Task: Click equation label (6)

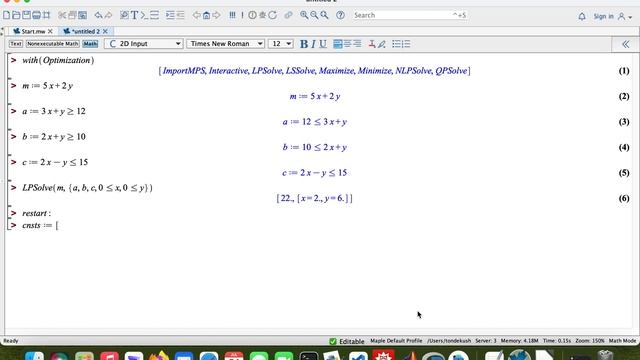Action: coord(624,198)
